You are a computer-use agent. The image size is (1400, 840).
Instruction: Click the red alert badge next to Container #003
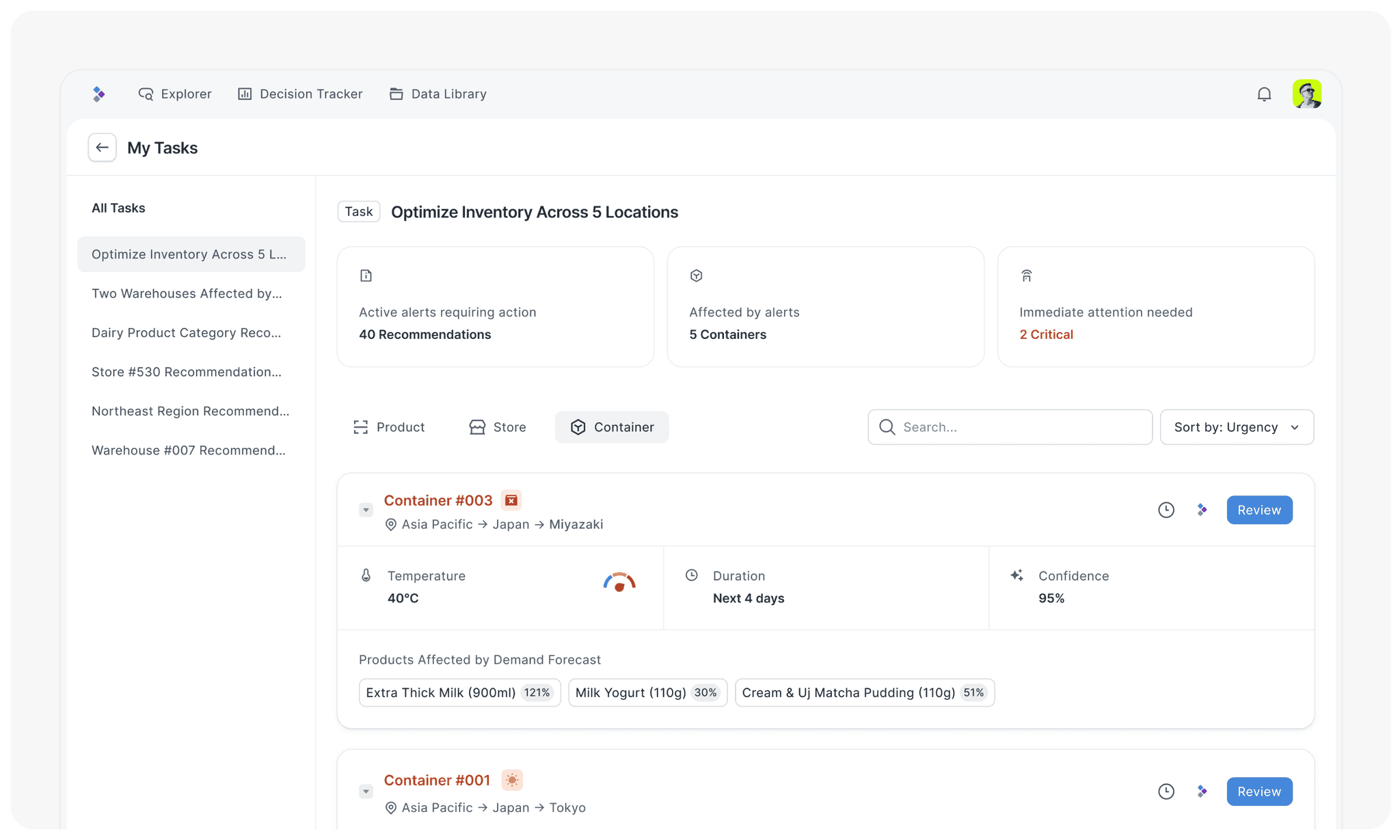pyautogui.click(x=511, y=500)
